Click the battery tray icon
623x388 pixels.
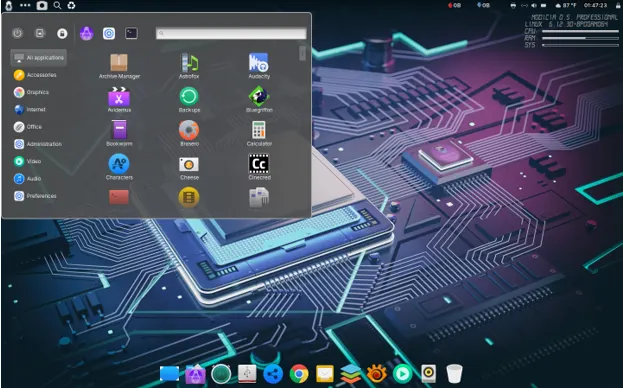(x=544, y=6)
